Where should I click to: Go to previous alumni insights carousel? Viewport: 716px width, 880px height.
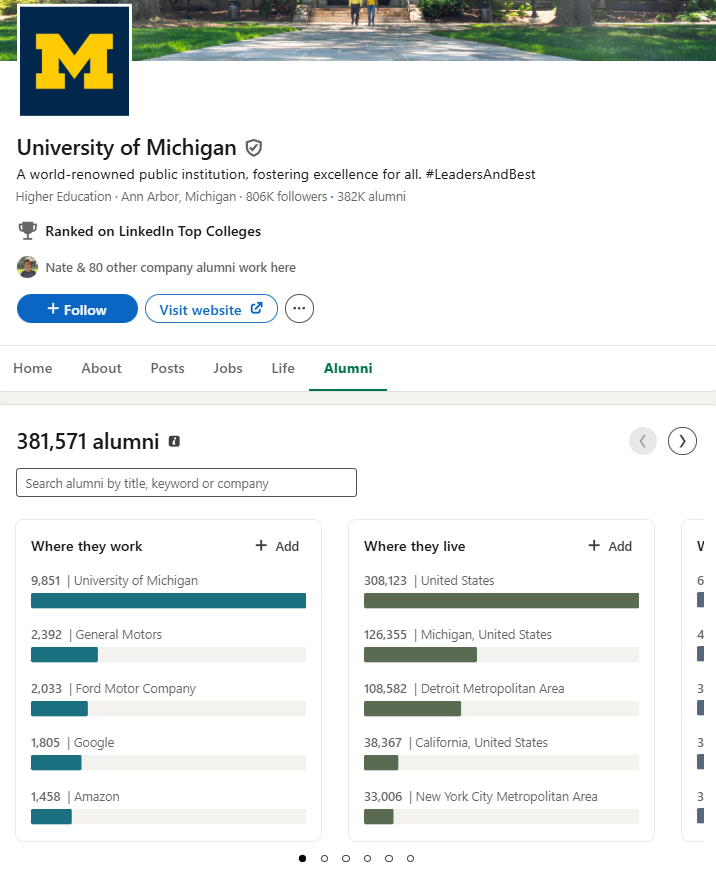point(643,441)
